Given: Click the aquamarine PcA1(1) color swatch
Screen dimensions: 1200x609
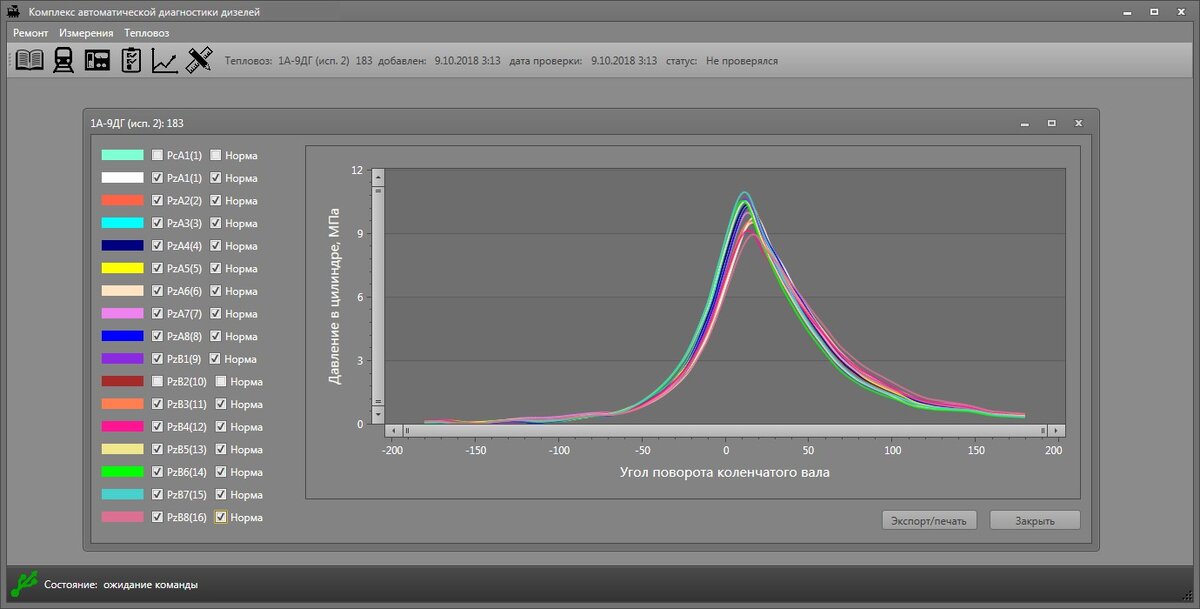Looking at the screenshot, I should pyautogui.click(x=122, y=155).
